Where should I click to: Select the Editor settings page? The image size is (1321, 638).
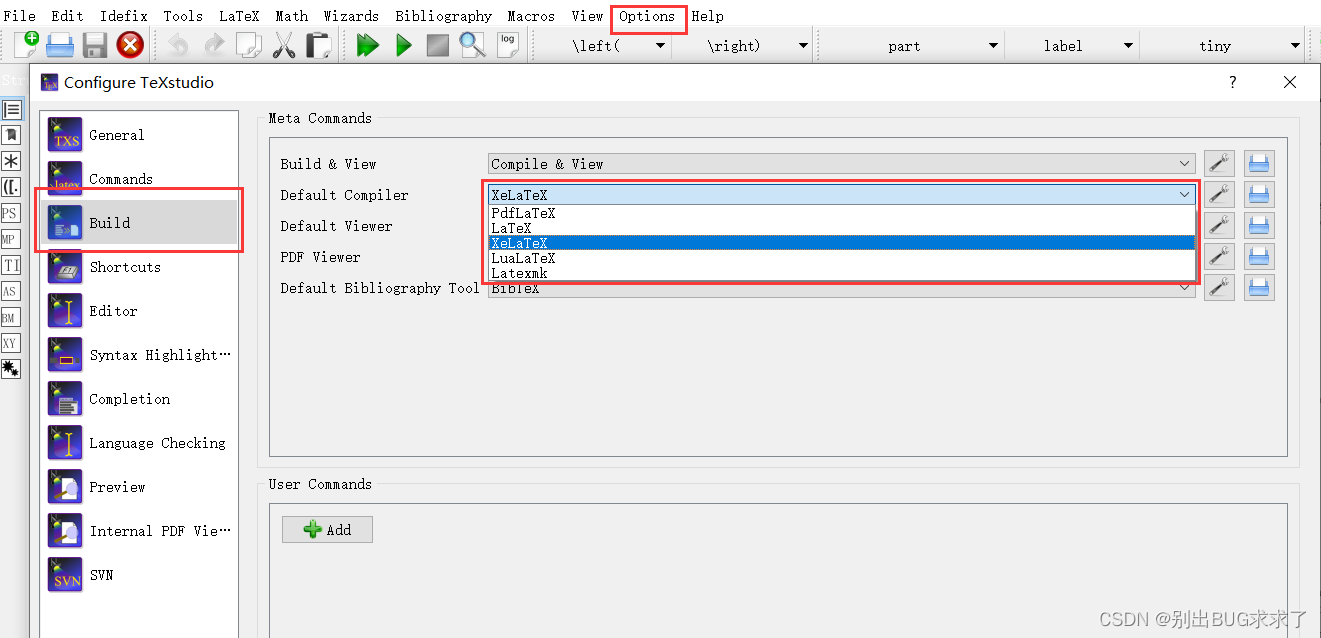140,311
